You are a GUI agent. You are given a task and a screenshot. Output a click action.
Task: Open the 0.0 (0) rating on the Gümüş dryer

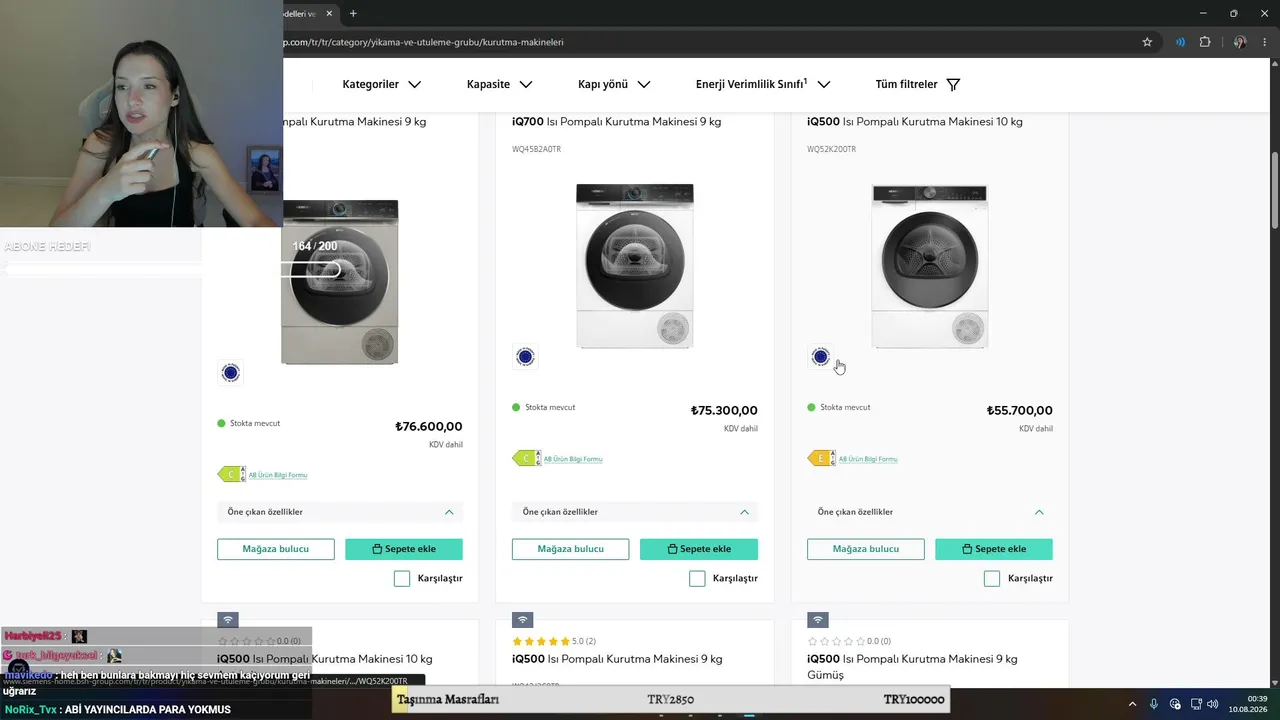point(849,641)
